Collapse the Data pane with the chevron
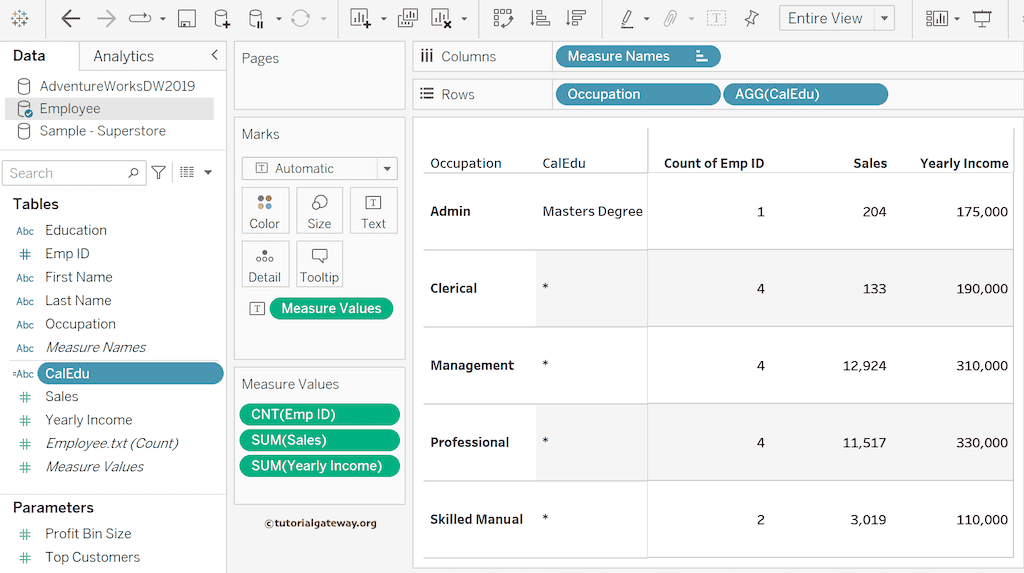The width and height of the screenshot is (1024, 573). 214,56
